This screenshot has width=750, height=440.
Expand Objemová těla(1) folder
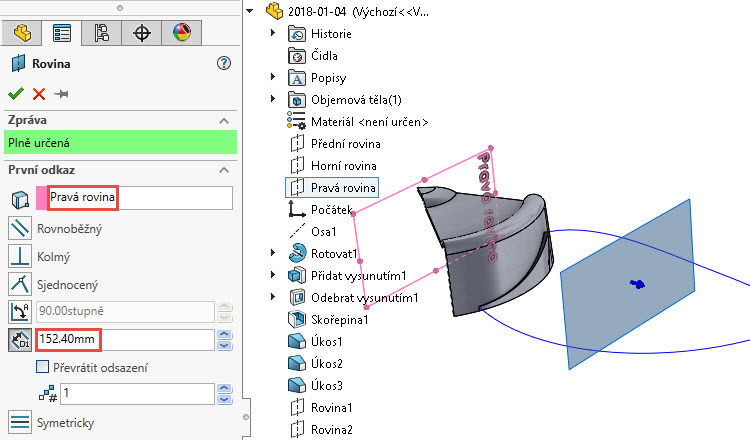tap(273, 99)
